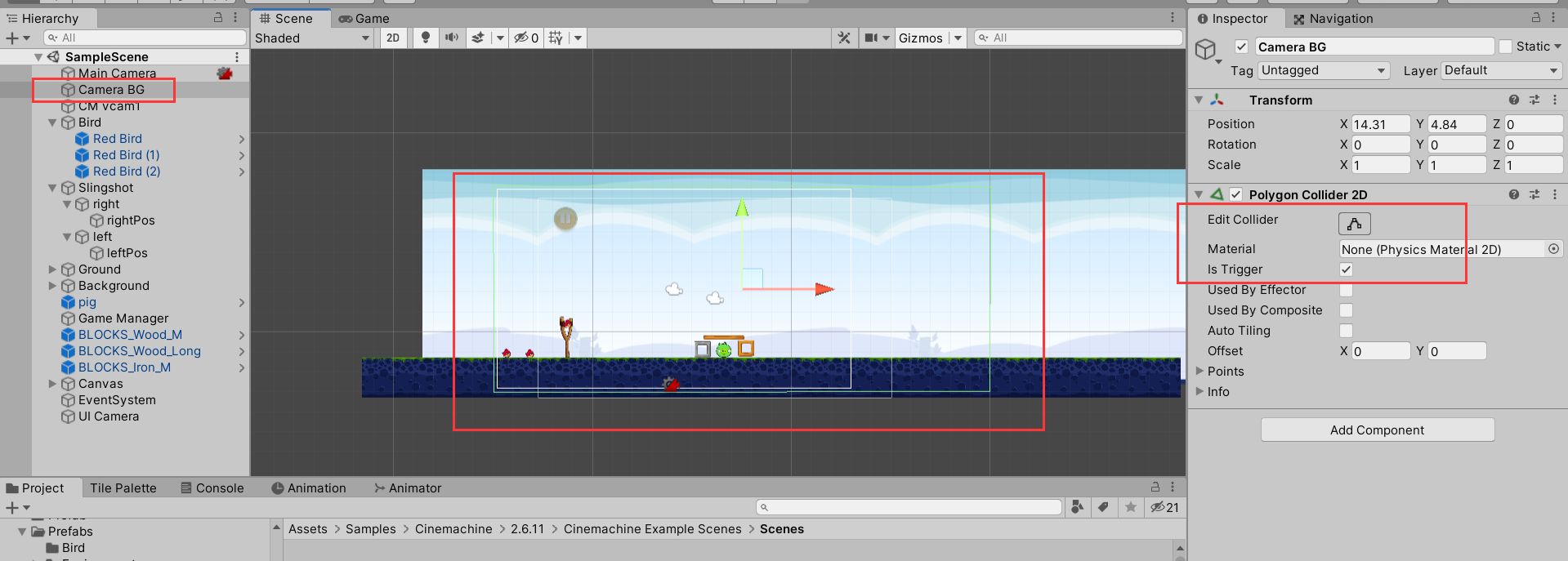Open the Animation tab
The width and height of the screenshot is (1568, 561).
[308, 488]
